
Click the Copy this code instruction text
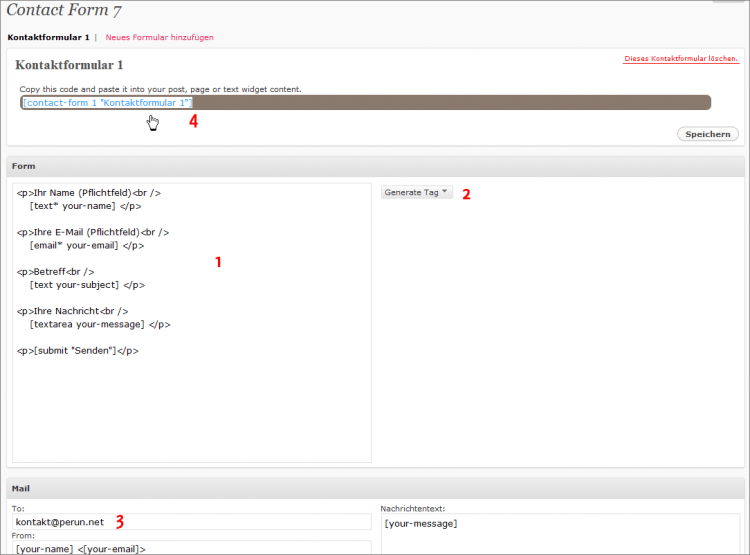tap(160, 89)
